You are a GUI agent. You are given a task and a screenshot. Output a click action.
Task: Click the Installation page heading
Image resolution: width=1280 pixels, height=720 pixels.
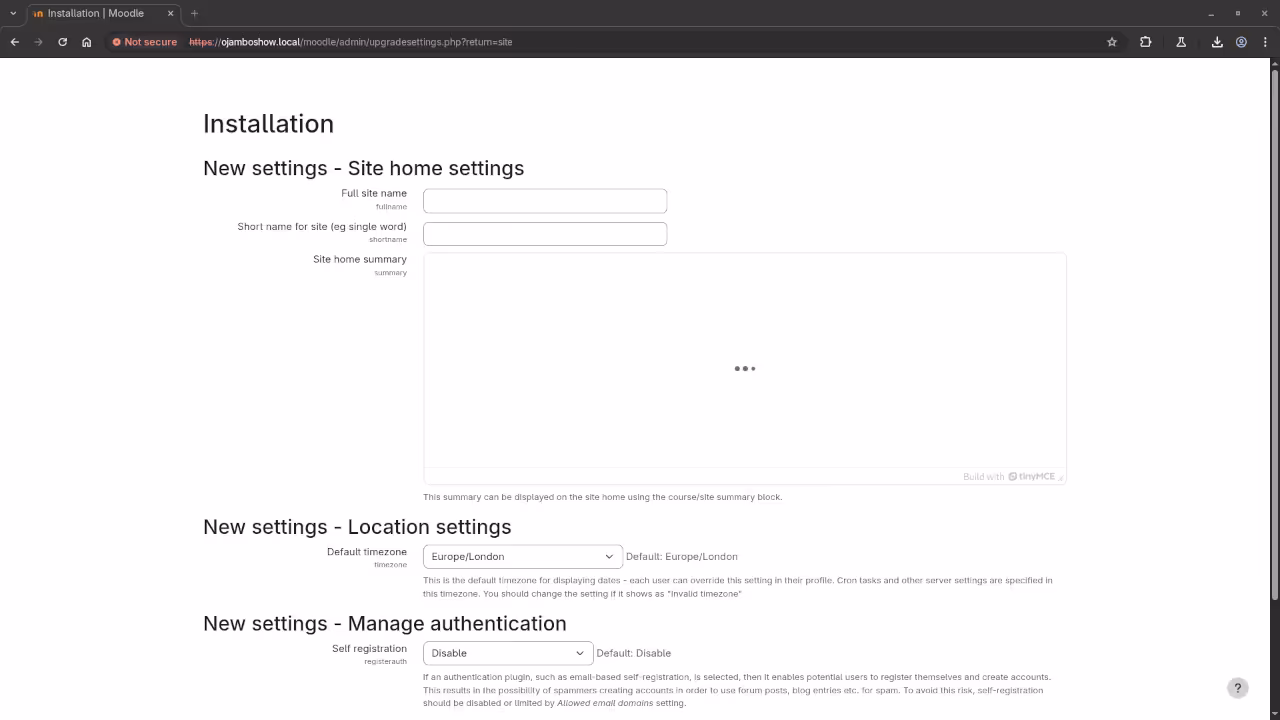268,124
